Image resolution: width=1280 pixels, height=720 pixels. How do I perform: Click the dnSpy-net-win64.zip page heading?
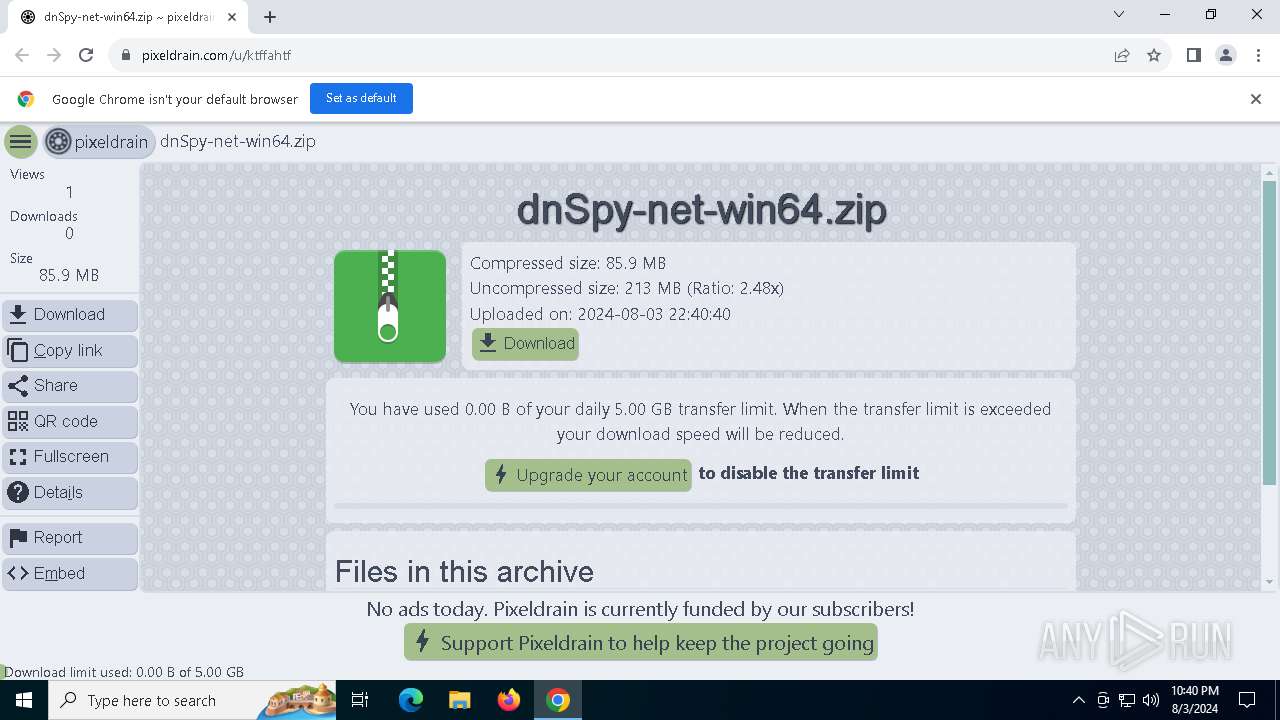pos(701,211)
